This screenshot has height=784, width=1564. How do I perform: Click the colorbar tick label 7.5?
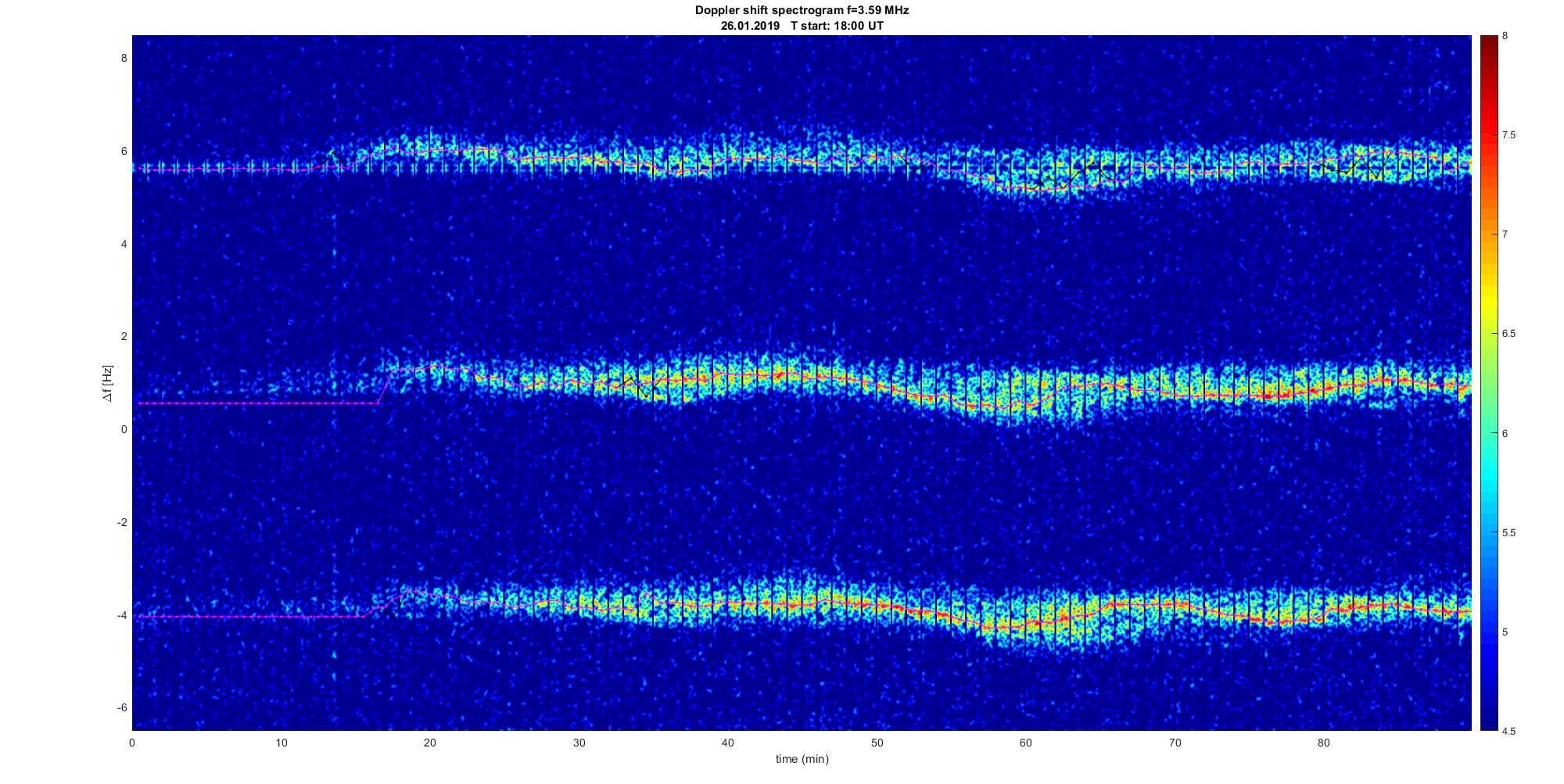click(1509, 135)
